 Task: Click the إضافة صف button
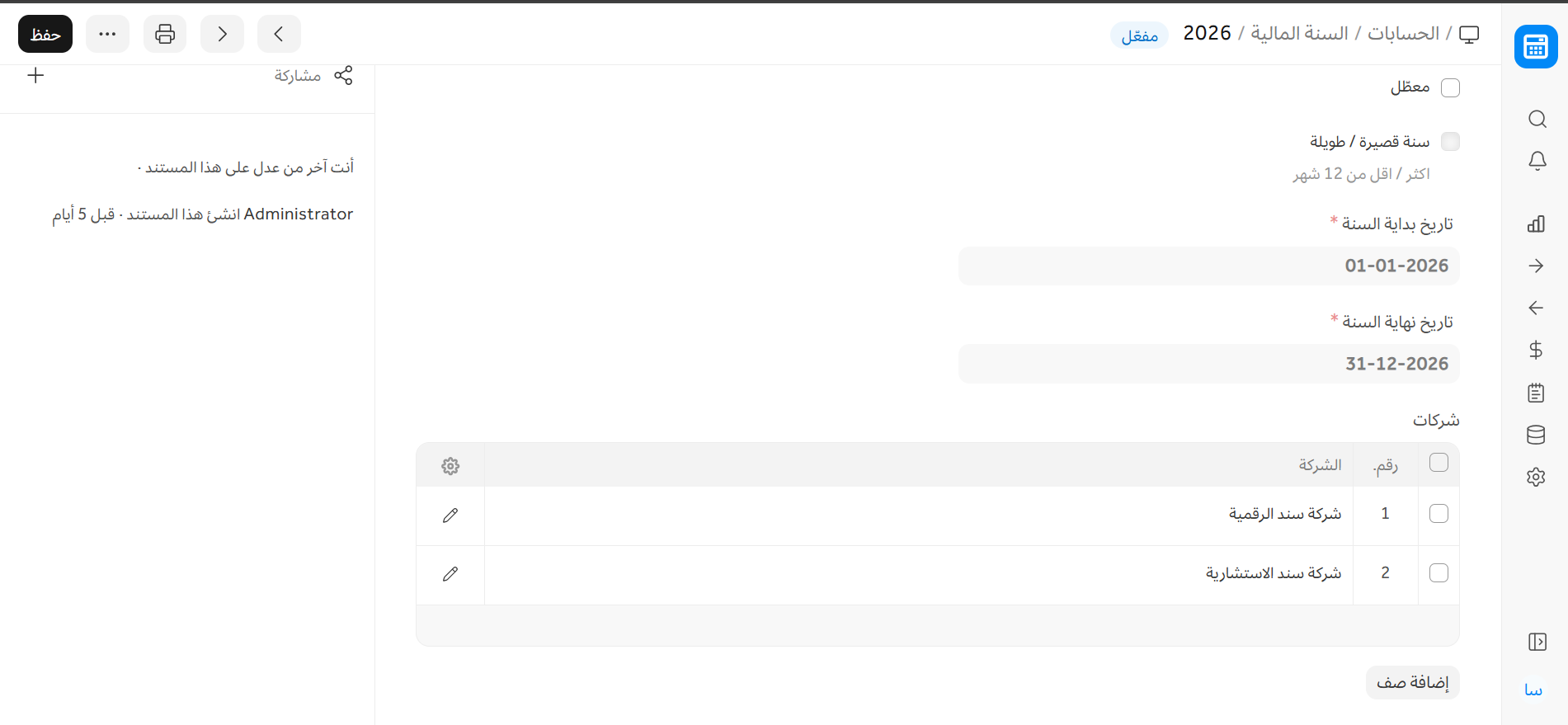coord(1412,682)
